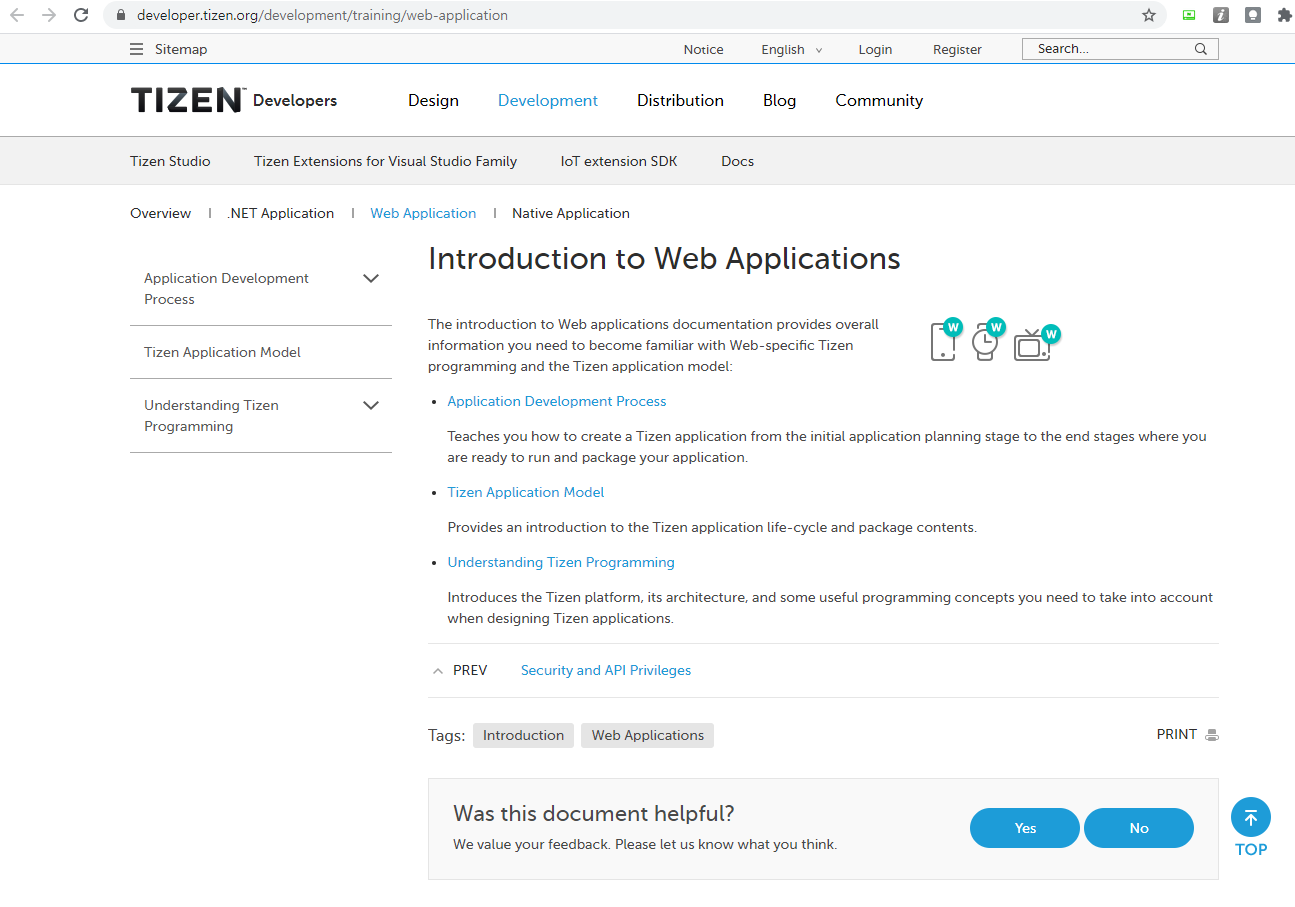Open Application Development Process sidebar item

pyautogui.click(x=226, y=289)
